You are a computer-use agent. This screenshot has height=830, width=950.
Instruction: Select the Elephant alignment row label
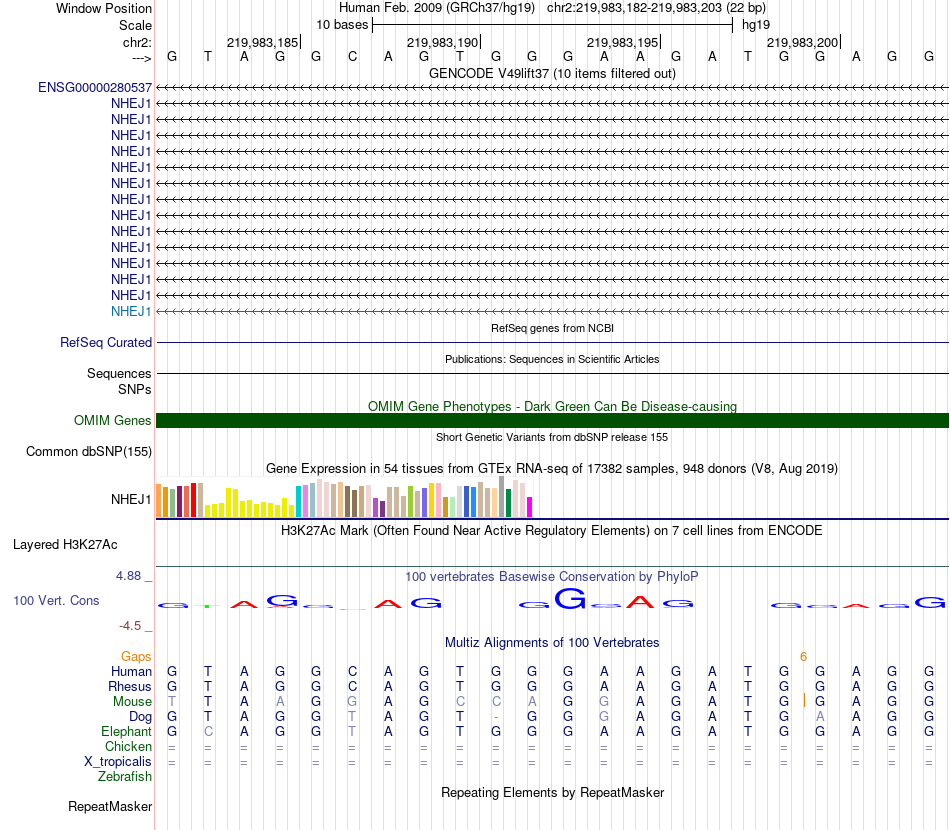pyautogui.click(x=126, y=731)
